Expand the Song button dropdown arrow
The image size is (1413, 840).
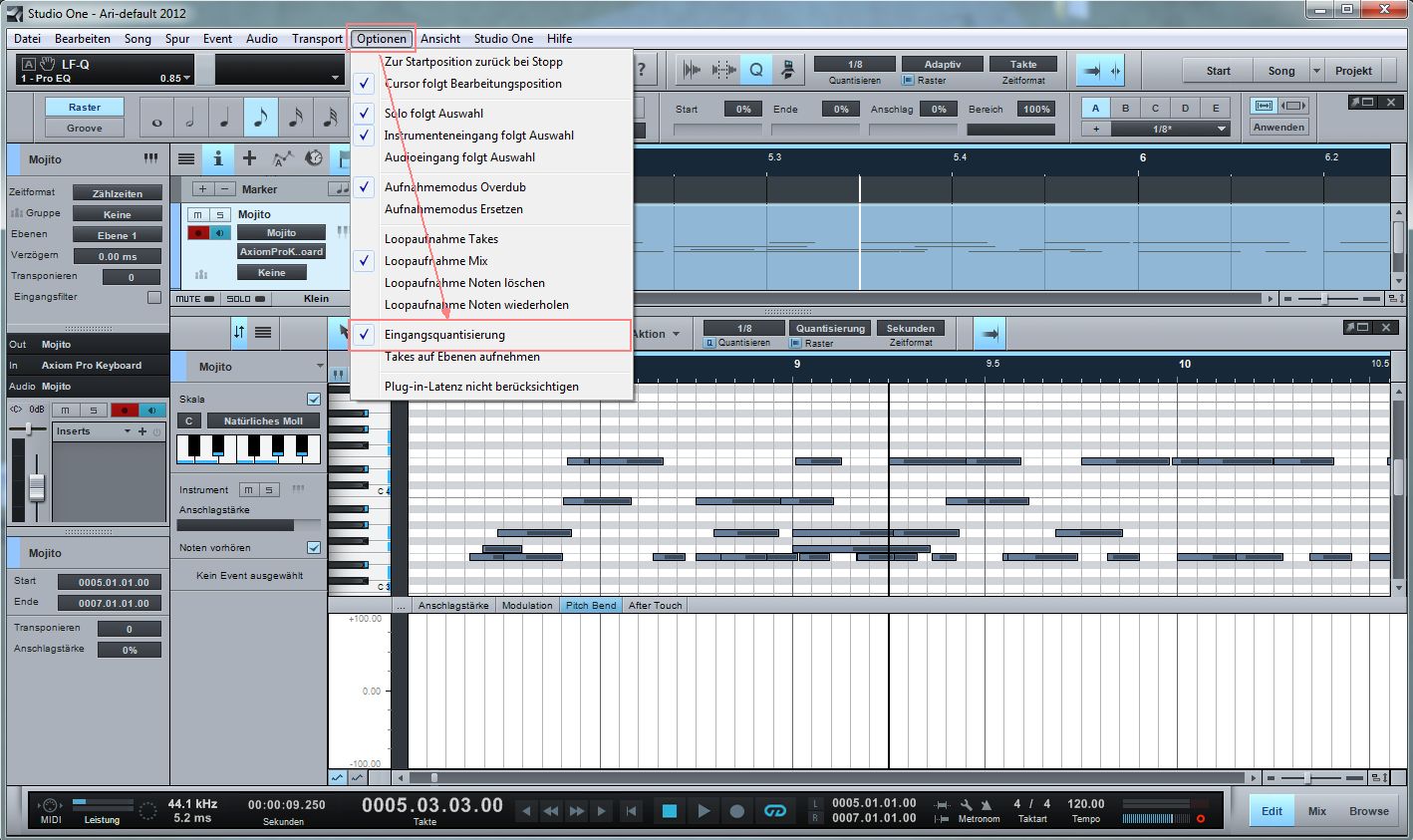tap(1316, 71)
